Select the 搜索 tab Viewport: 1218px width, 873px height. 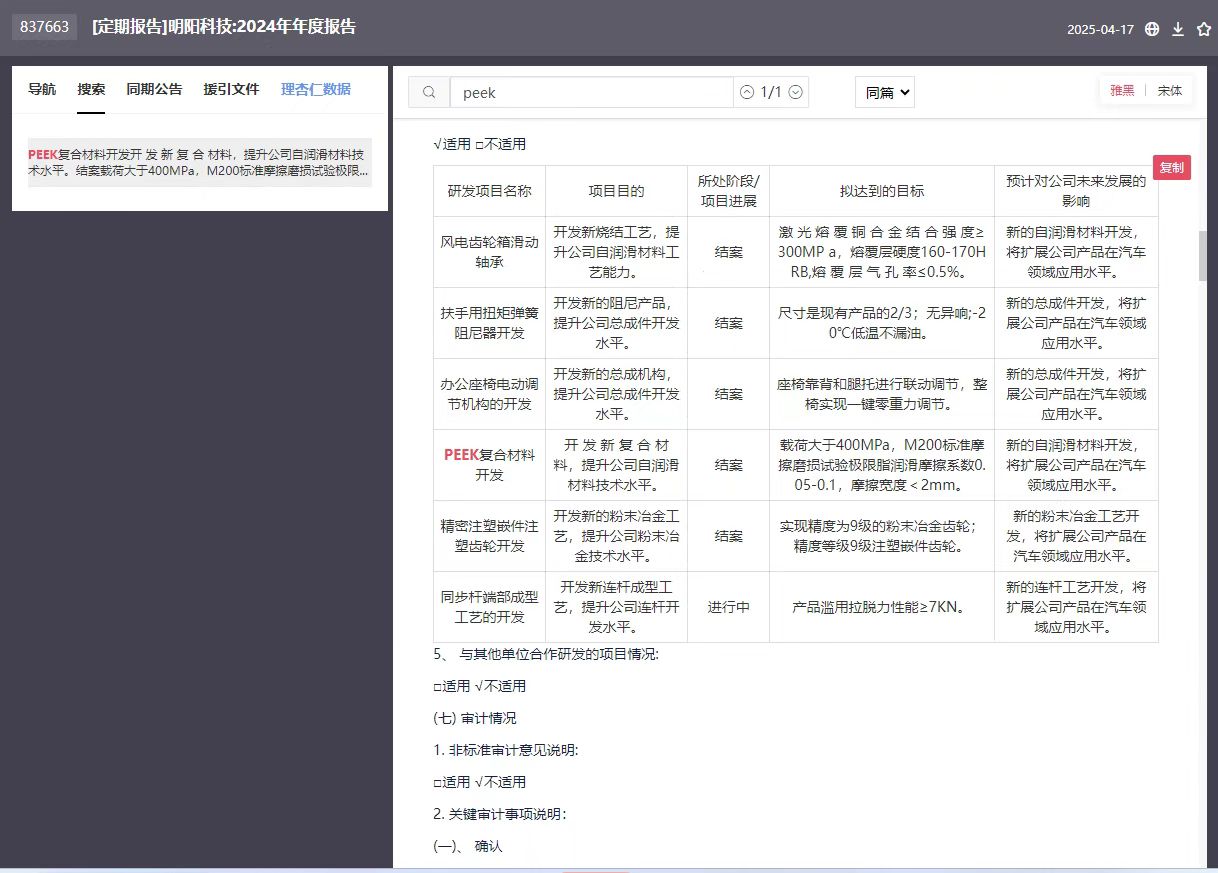tap(91, 89)
